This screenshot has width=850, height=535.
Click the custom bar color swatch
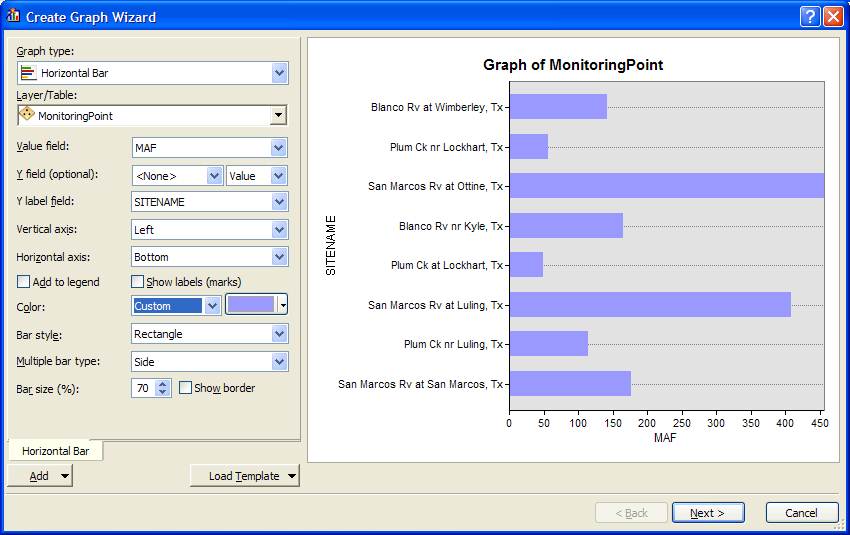tap(251, 305)
